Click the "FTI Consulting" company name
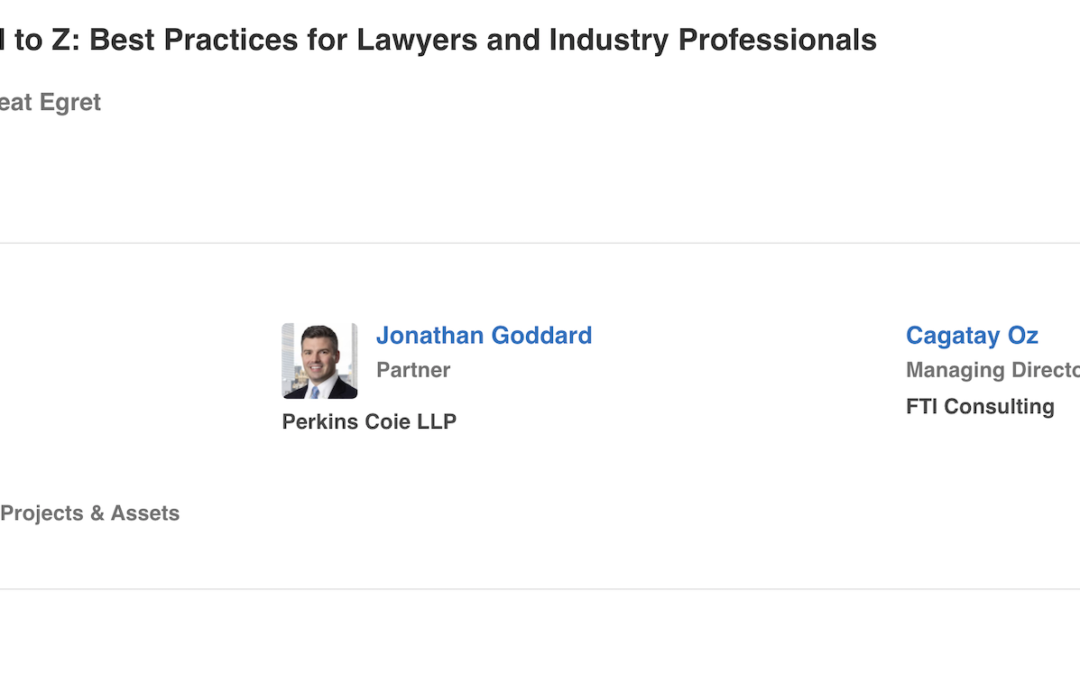 [979, 407]
